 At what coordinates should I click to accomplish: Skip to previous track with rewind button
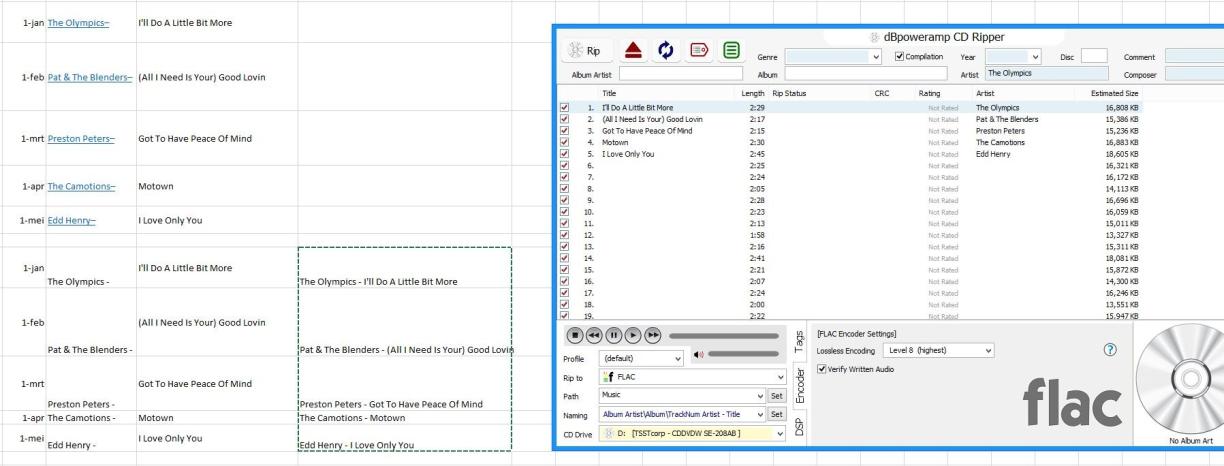tap(593, 335)
